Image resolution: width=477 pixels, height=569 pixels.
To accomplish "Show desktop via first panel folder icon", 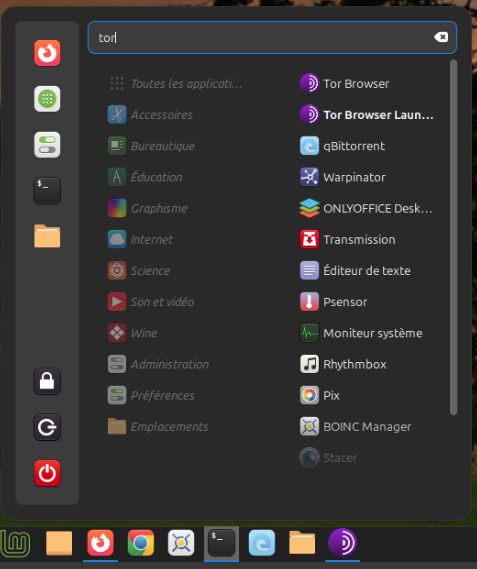I will (x=59, y=543).
